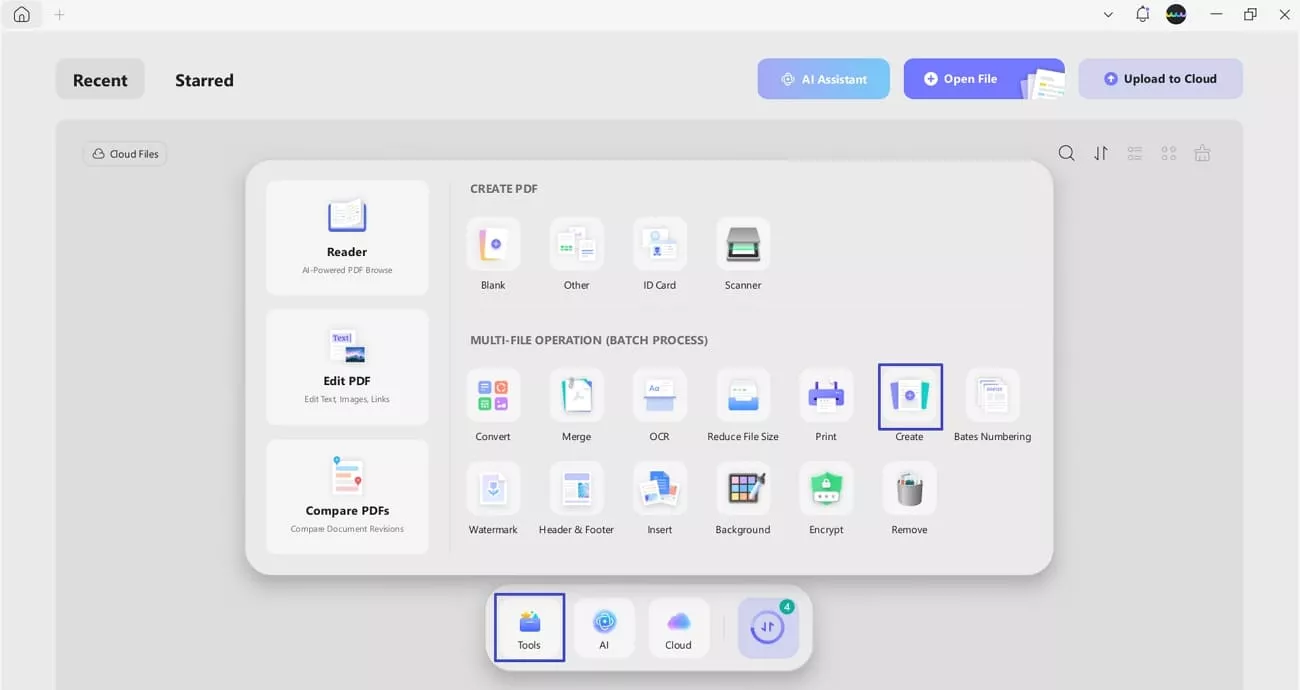The image size is (1300, 690).
Task: Switch to list view layout
Action: click(1135, 153)
